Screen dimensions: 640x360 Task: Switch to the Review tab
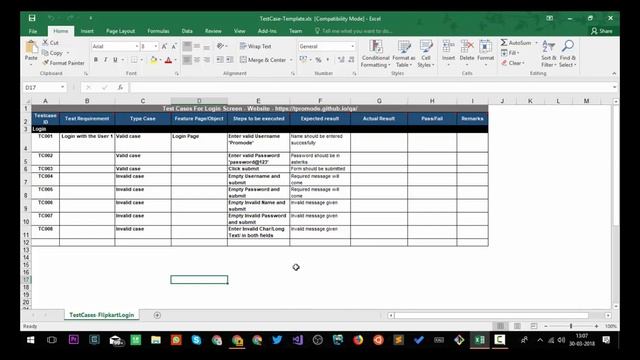pyautogui.click(x=213, y=31)
